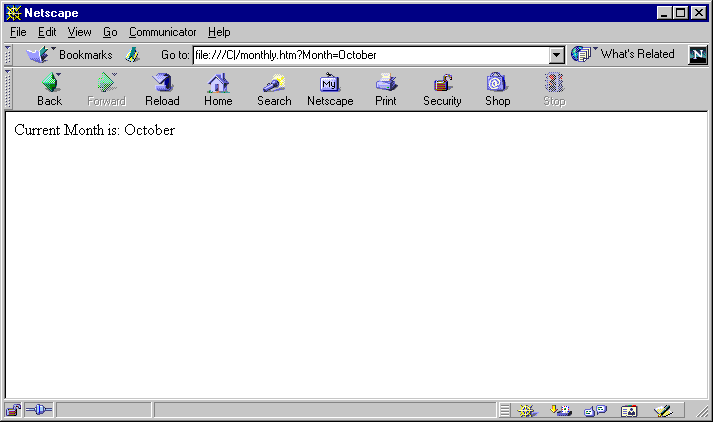
Task: Collapse the location toolbar grip
Action: click(x=8, y=55)
